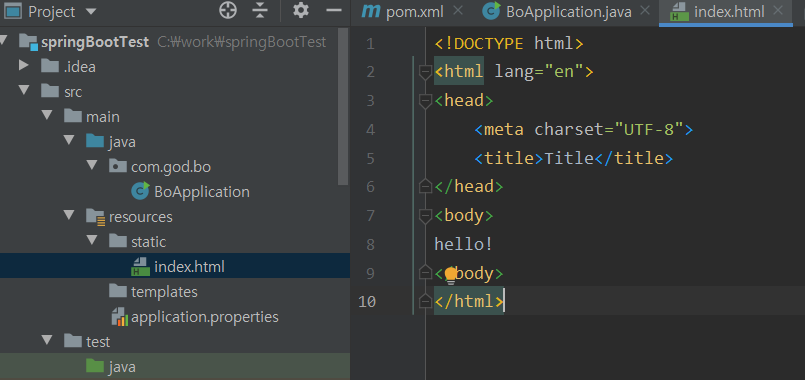Click the resources folder icon

pyautogui.click(x=95, y=217)
